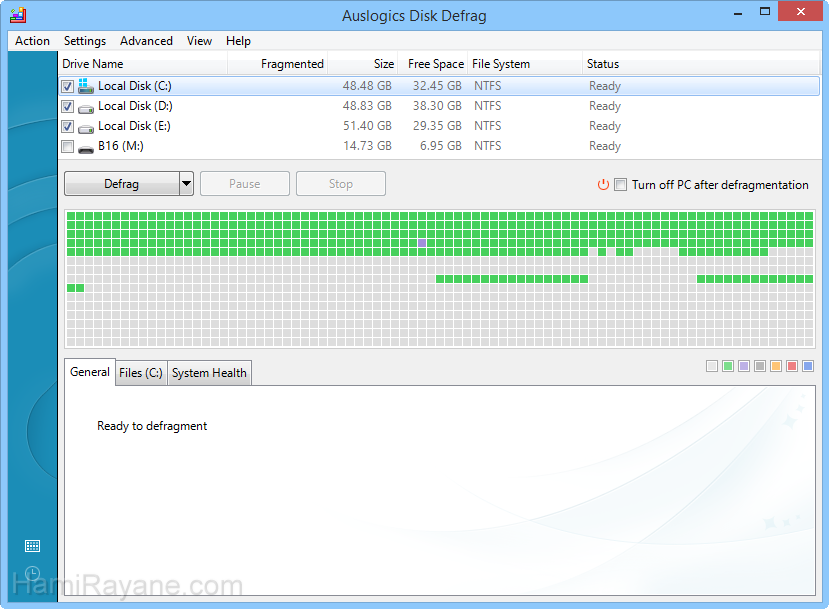The height and width of the screenshot is (609, 829).
Task: Click the removable drive icon for B16 (M:)
Action: [x=86, y=149]
